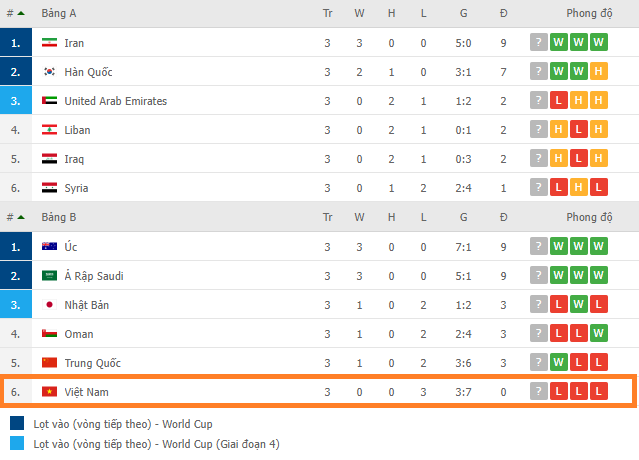Screen dimensions: 639x460
Task: Click the yellow H badge in Hàn Quốc's form
Action: point(598,71)
